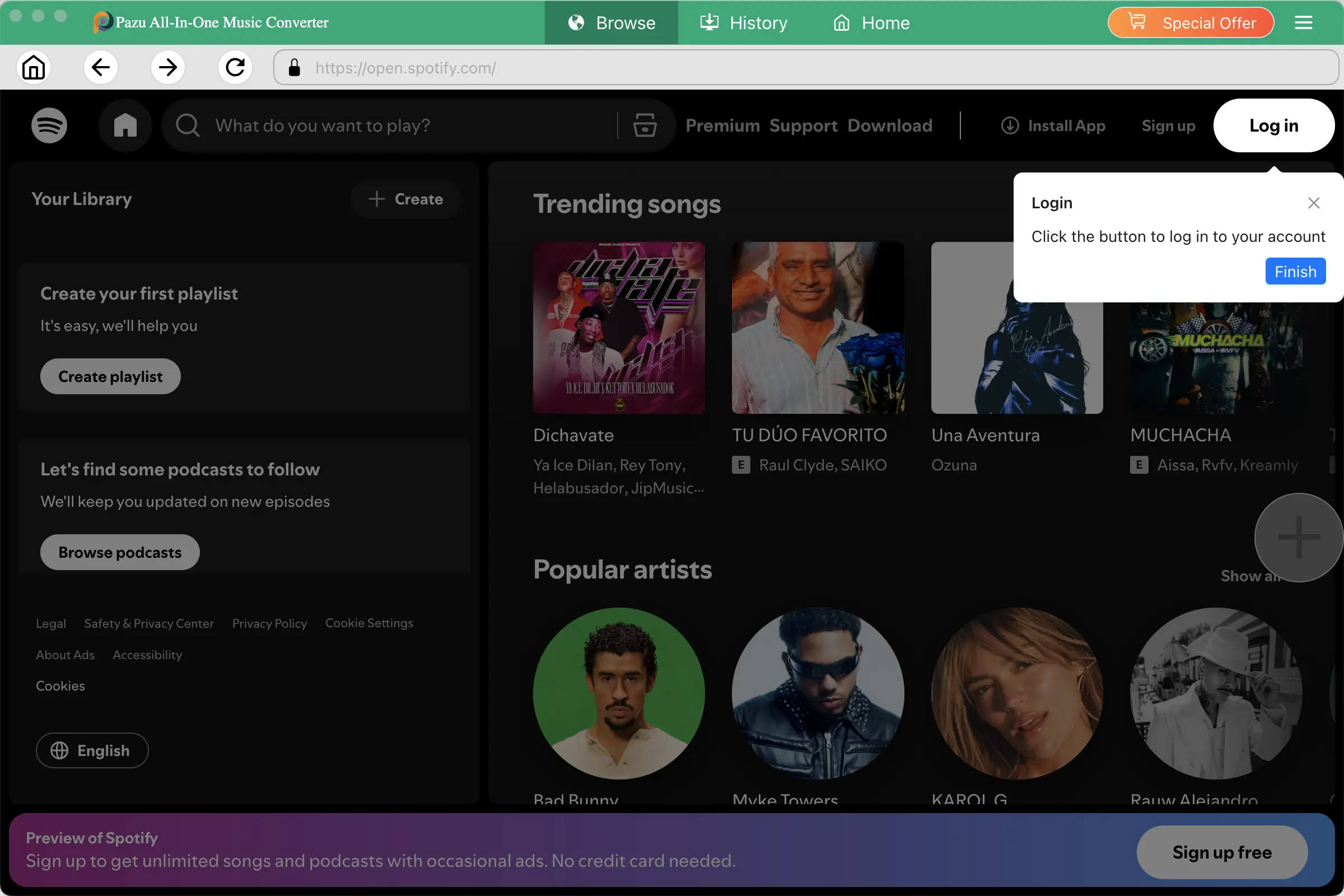Click the converter's home icon in the toolbar
This screenshot has width=1344, height=896.
[x=33, y=67]
